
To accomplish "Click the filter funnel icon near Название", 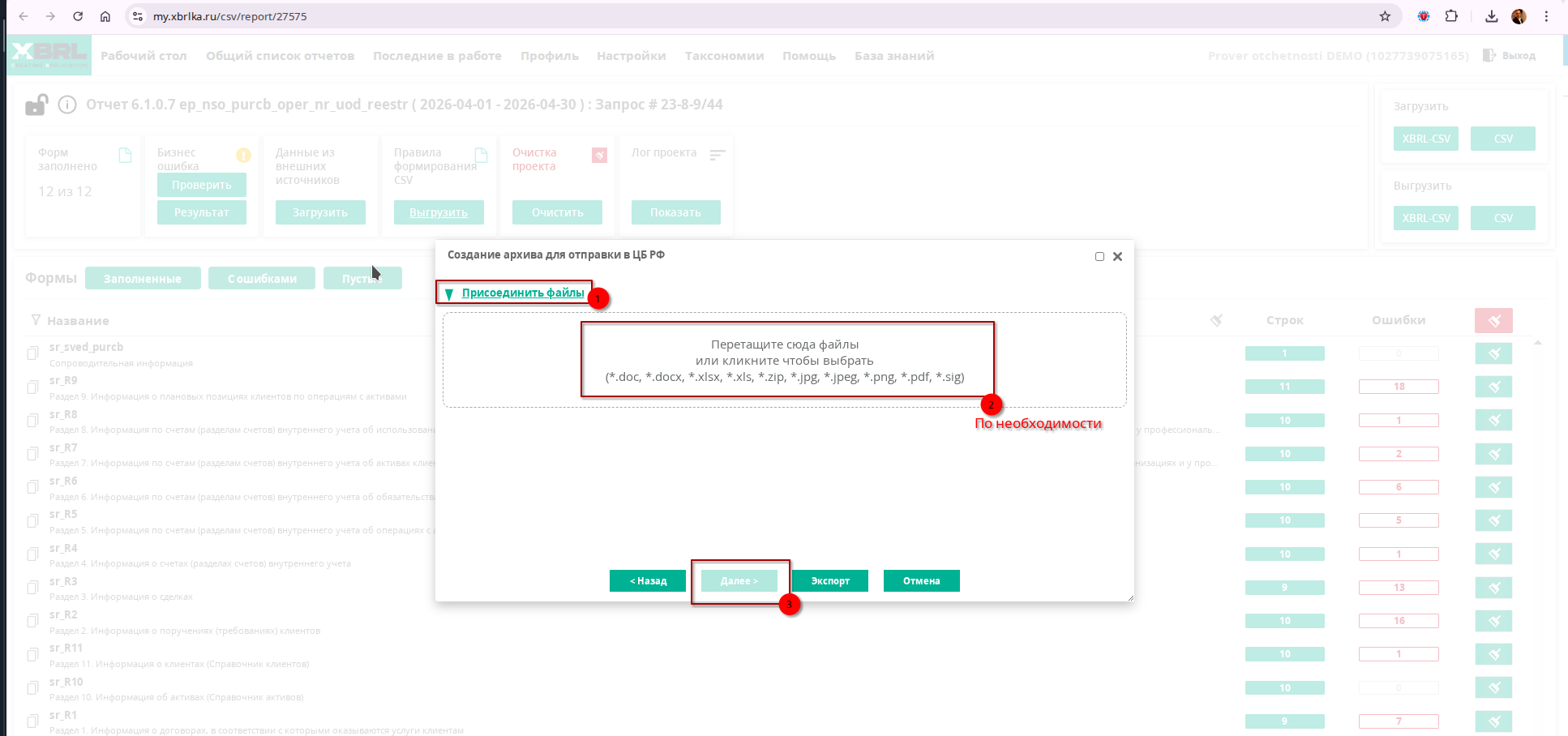I will (x=36, y=320).
